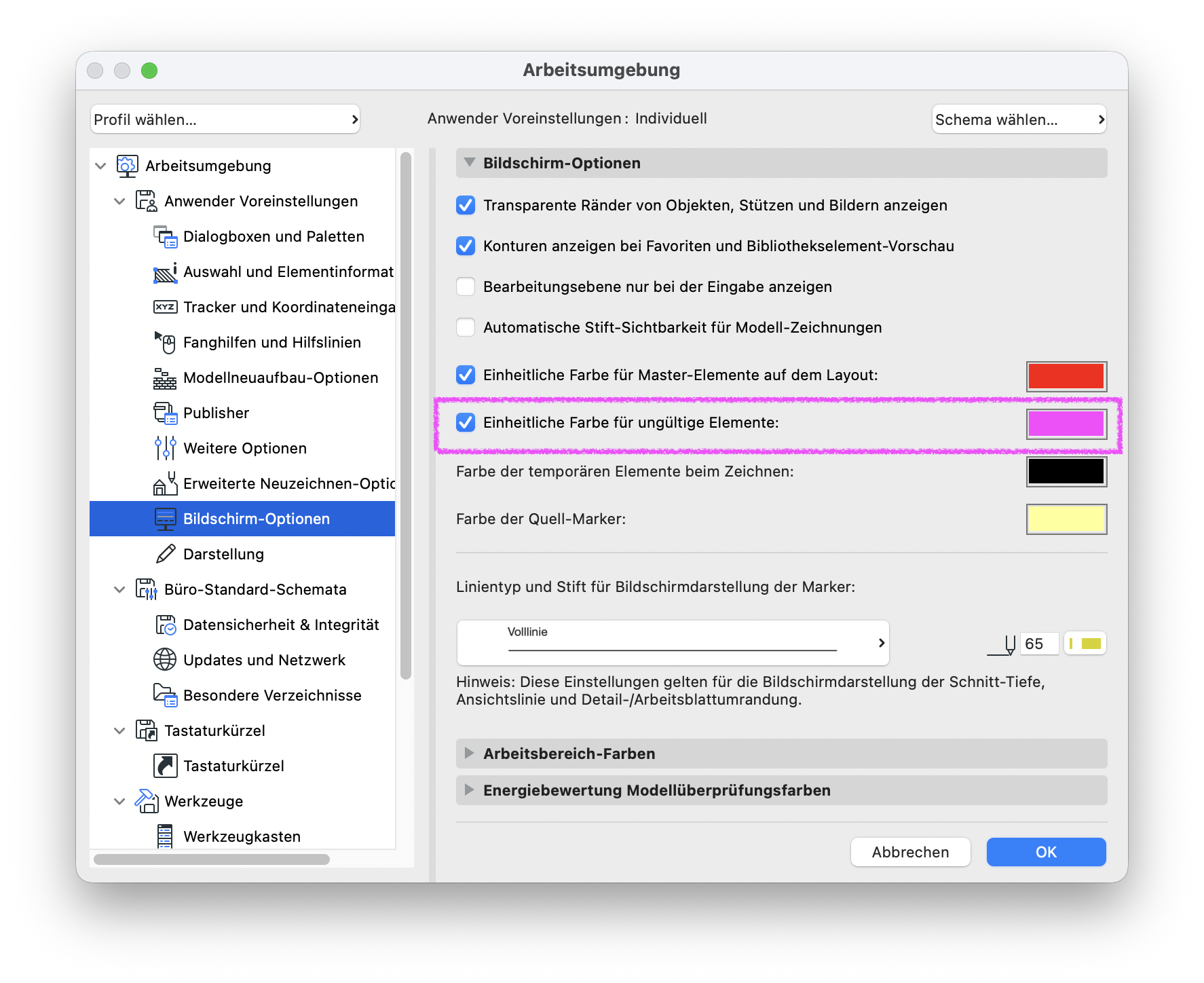1204x983 pixels.
Task: Check Automatische Stift-Sichtbarkeit für Modell-Zeichnungen
Action: [x=466, y=327]
